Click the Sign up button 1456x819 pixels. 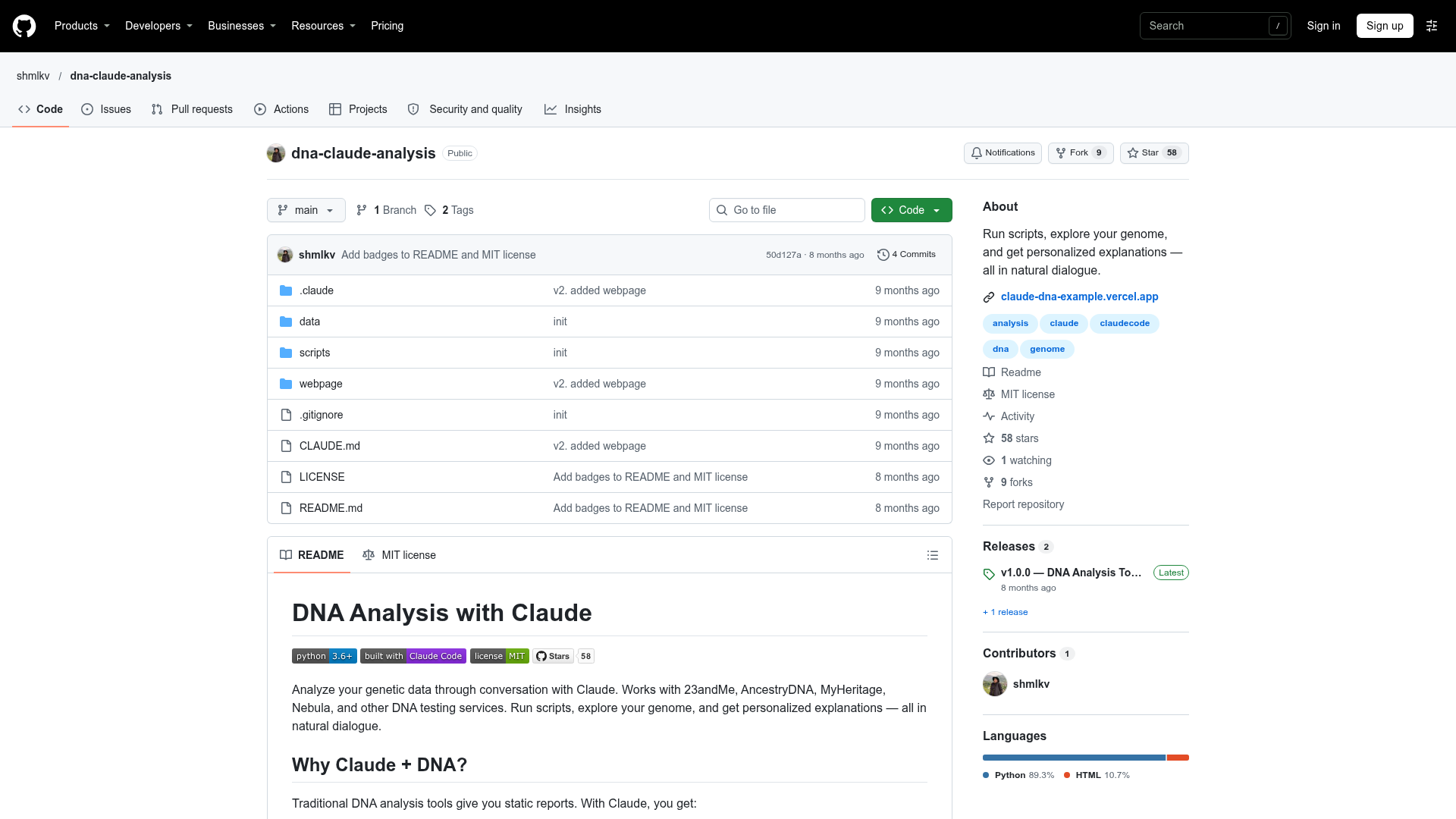pyautogui.click(x=1385, y=26)
